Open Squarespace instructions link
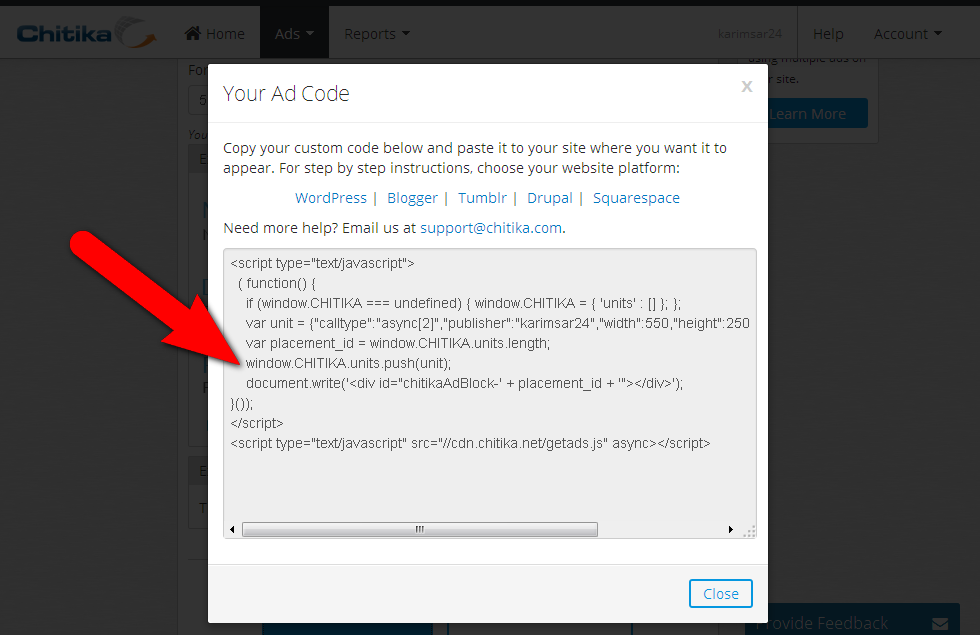The height and width of the screenshot is (635, 980). (636, 198)
